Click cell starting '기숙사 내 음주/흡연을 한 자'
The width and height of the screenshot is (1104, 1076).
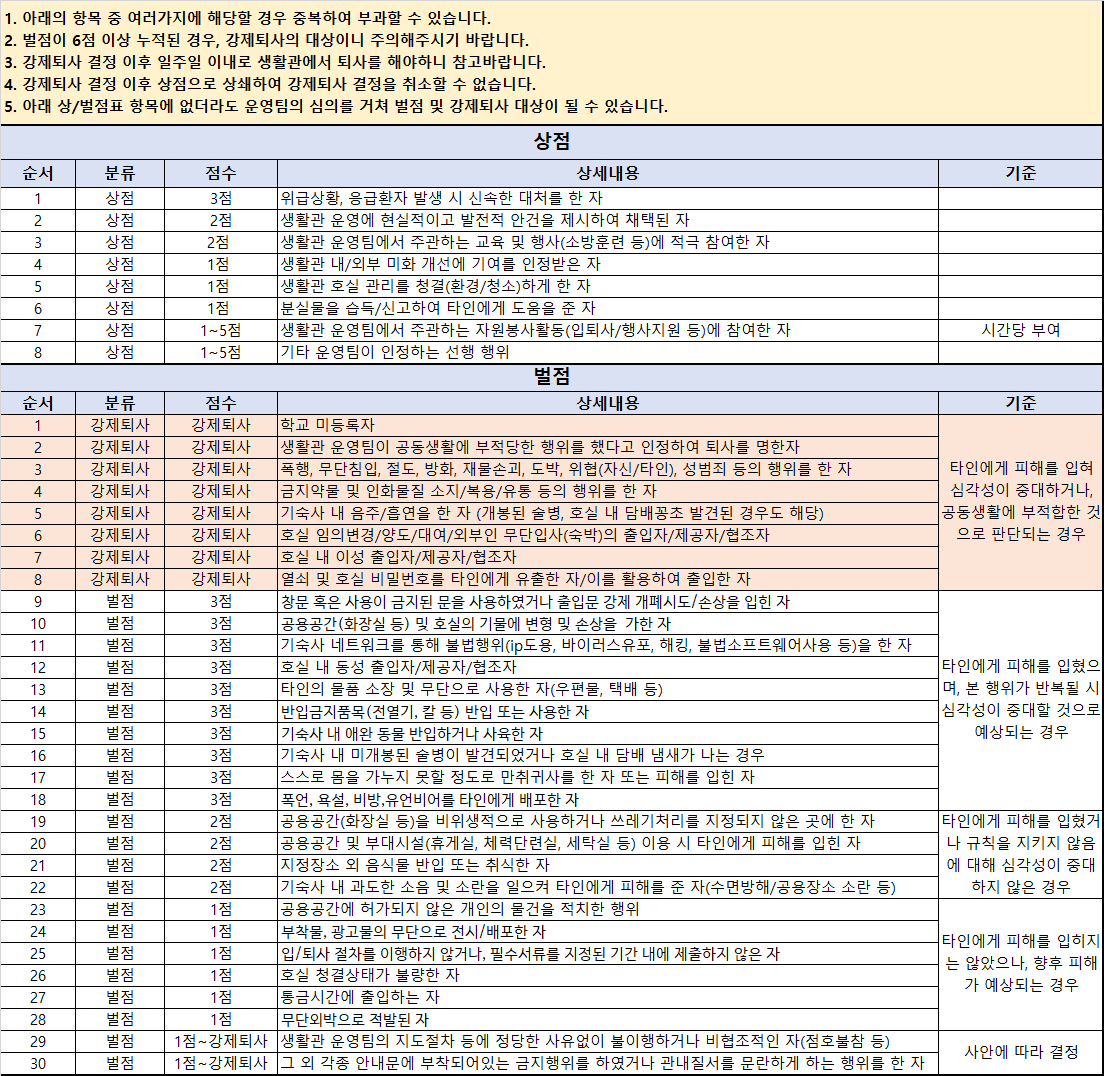608,513
